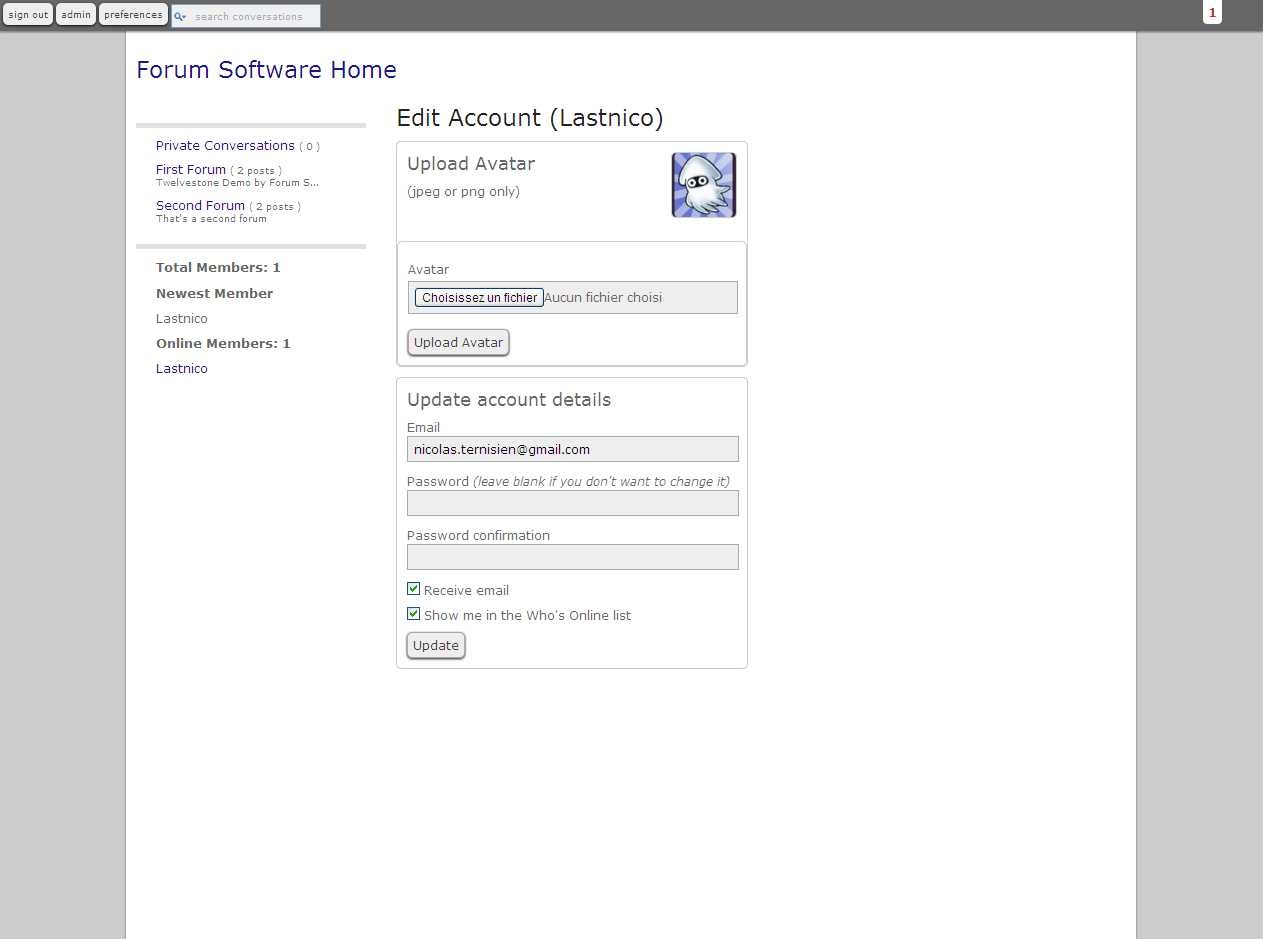Uncheck Show me in Who's Online list

pyautogui.click(x=414, y=614)
